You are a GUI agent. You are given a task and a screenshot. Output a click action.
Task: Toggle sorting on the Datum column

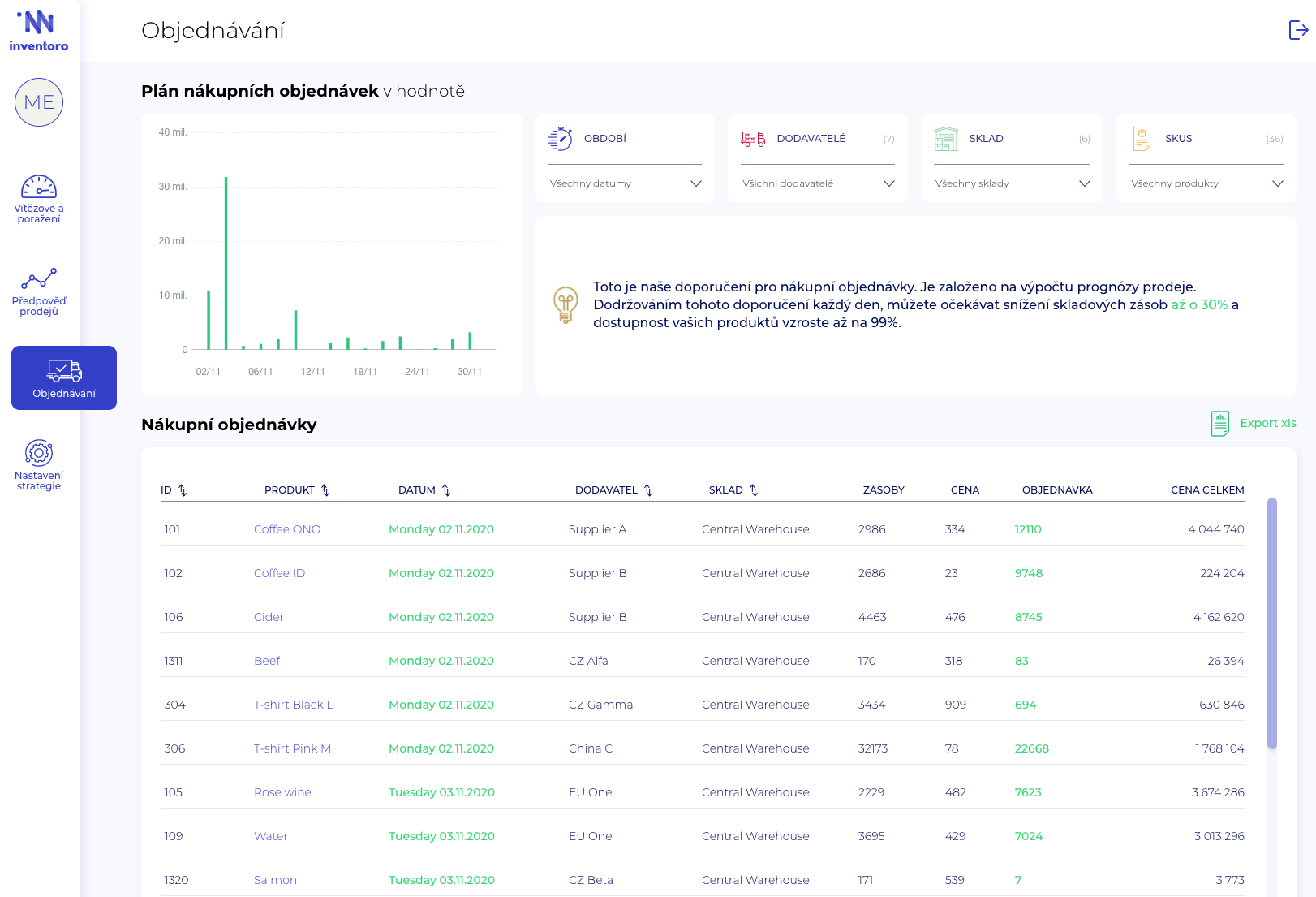point(446,490)
